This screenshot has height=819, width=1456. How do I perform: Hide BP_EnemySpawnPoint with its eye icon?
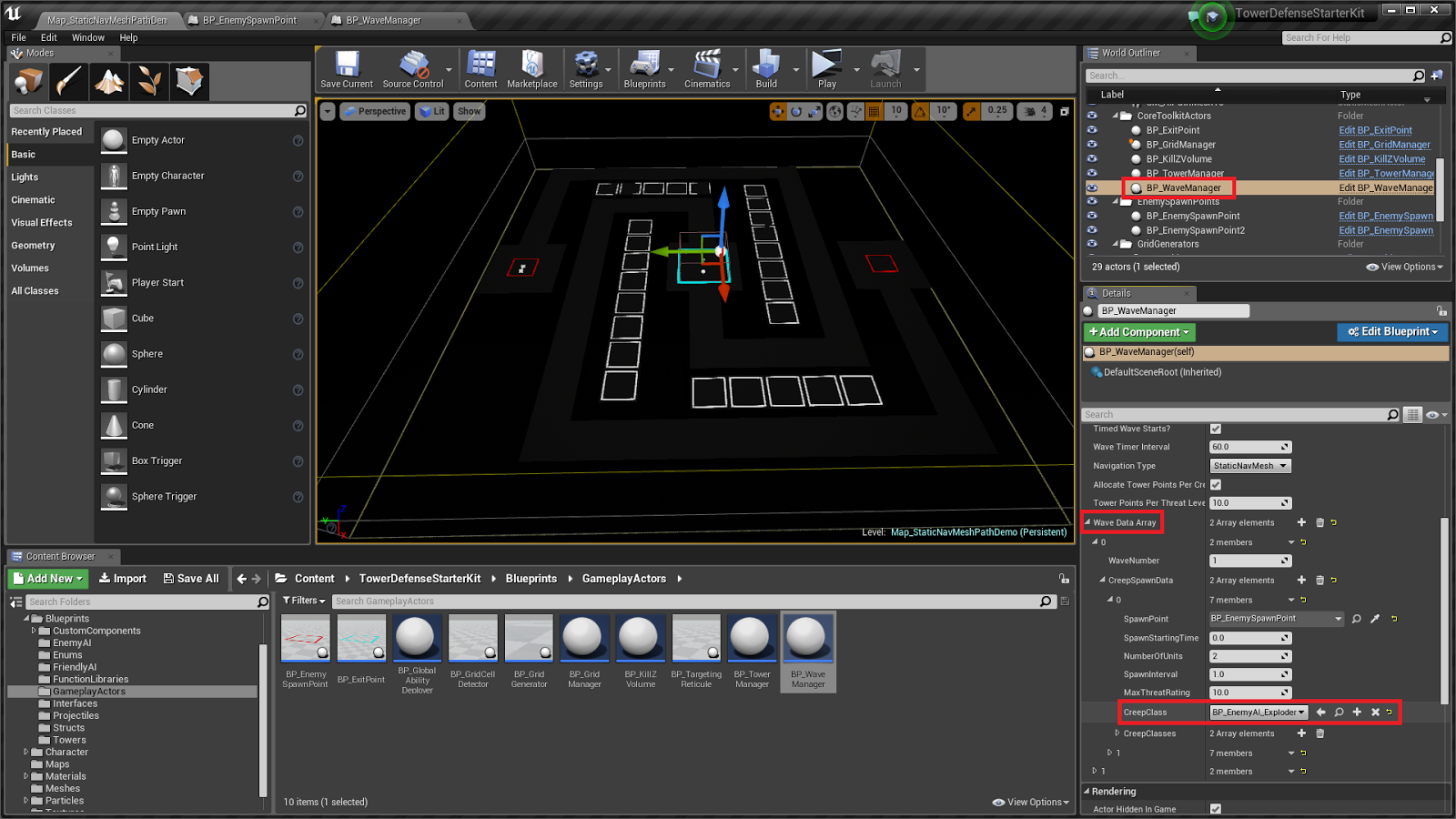[x=1092, y=216]
